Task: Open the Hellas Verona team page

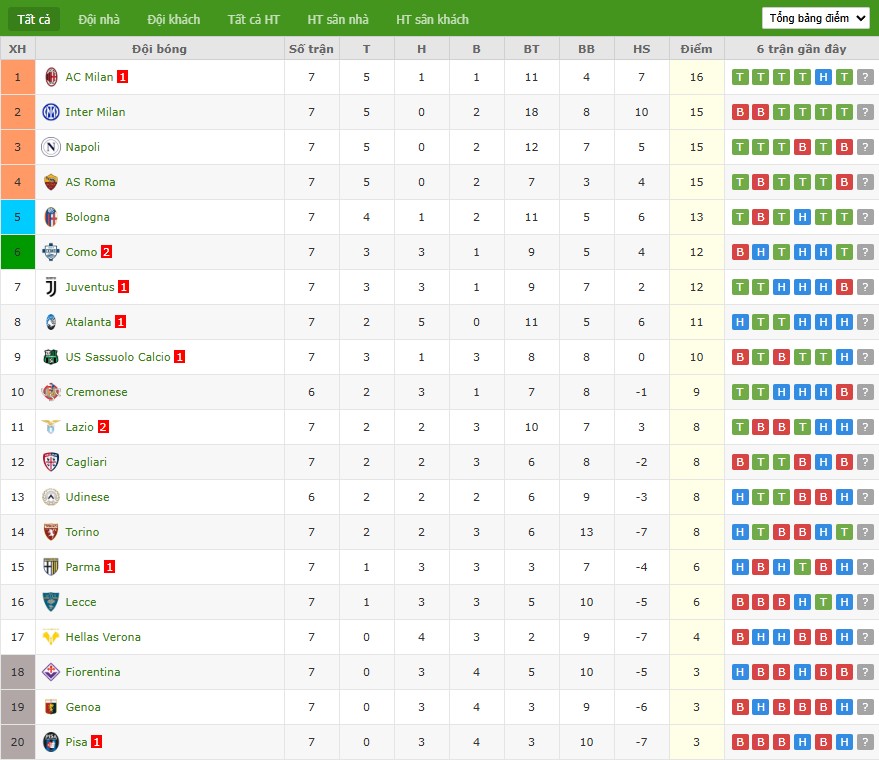Action: point(103,637)
